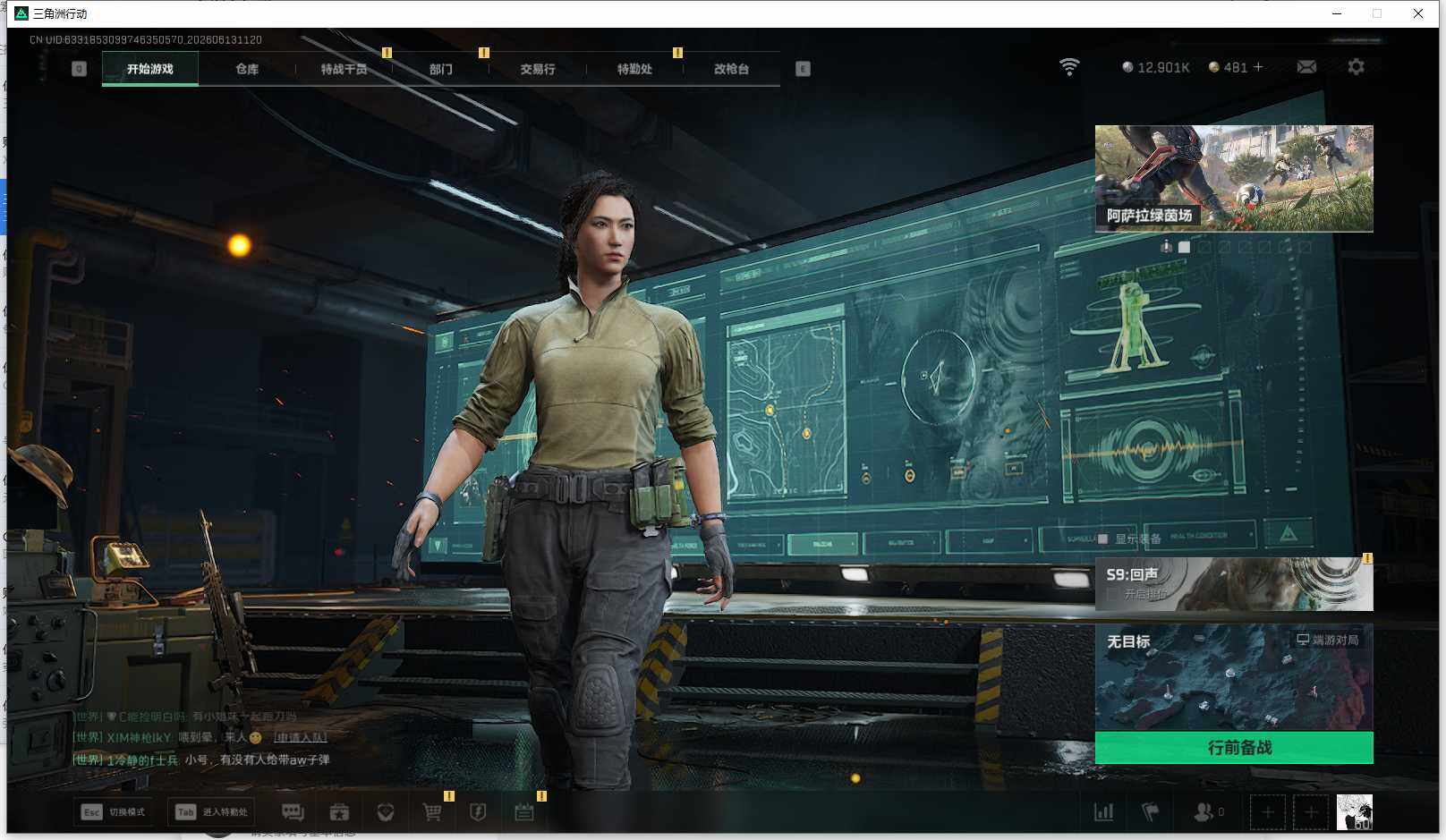Open the diamond badge icon in bottom bar
This screenshot has height=840, width=1446.
coord(386,812)
